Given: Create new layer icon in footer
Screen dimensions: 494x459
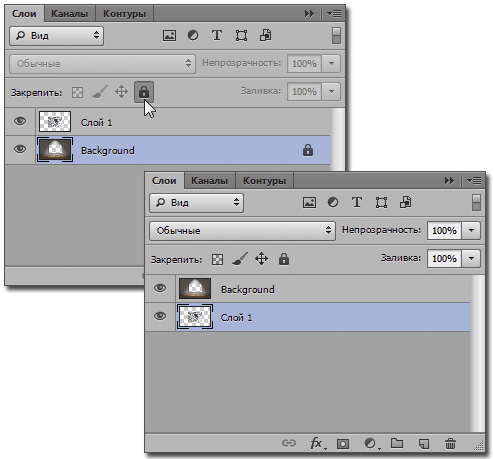Looking at the screenshot, I should pyautogui.click(x=424, y=444).
